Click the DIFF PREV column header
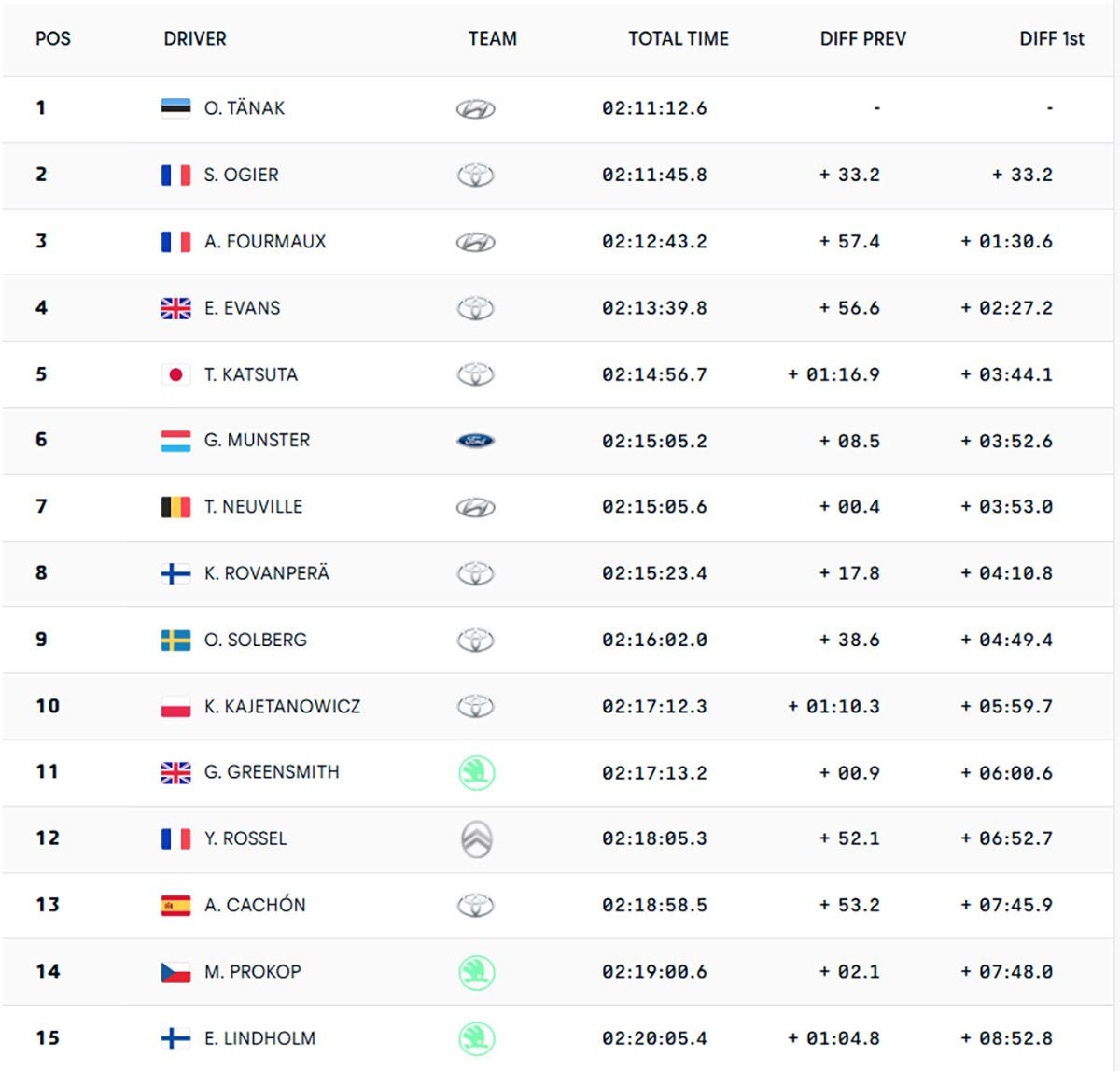The image size is (1120, 1071). [x=862, y=39]
